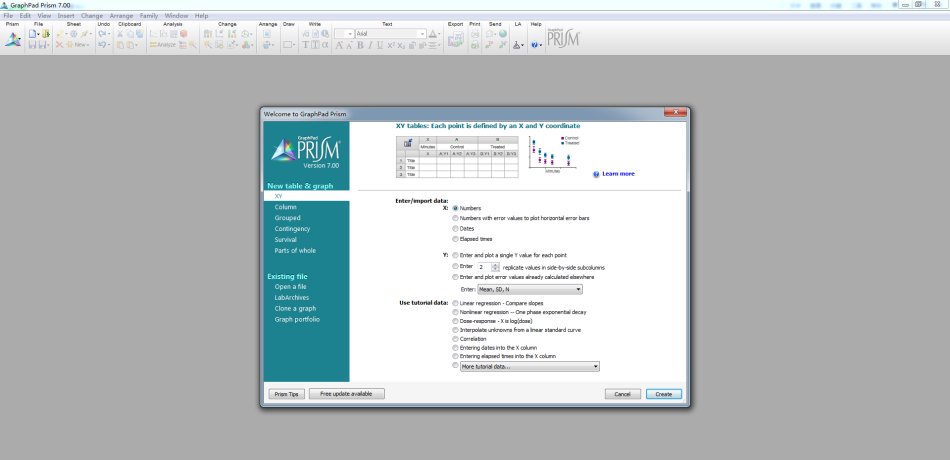Click the Cut icon in Clipboard group
This screenshot has height=460, width=950.
(x=120, y=34)
